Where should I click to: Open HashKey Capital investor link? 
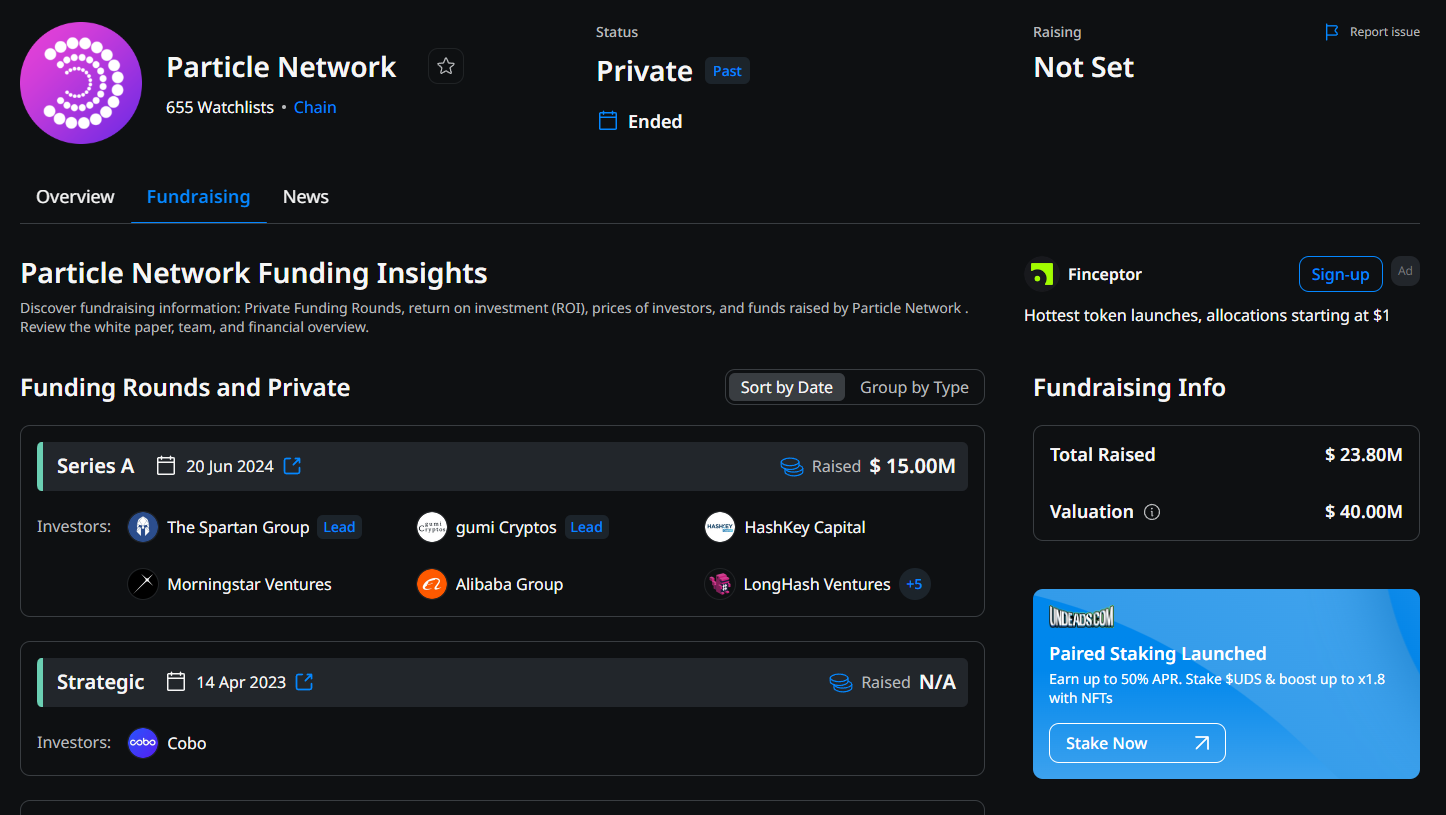(805, 527)
